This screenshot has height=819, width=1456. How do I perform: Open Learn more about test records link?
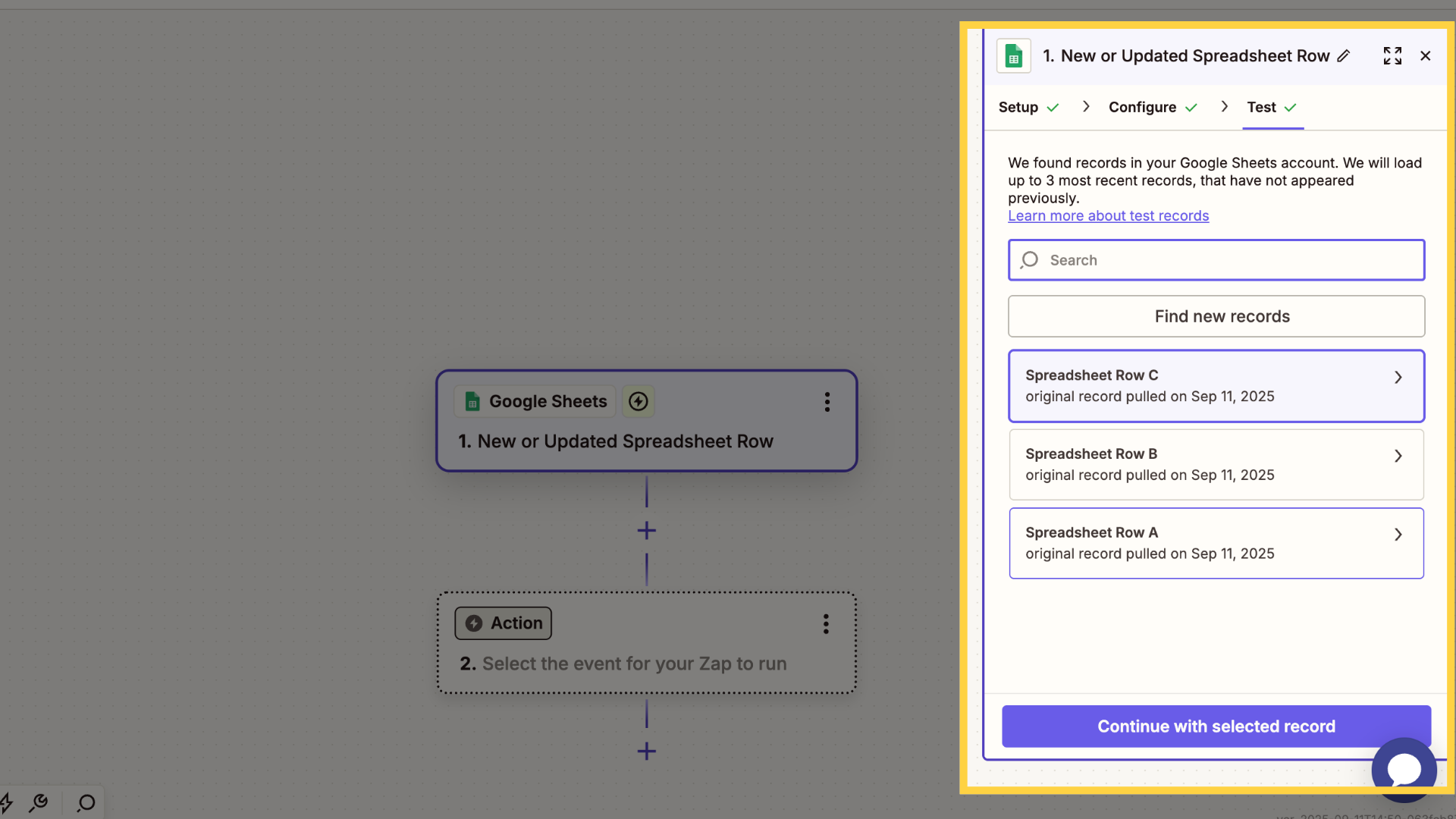point(1108,216)
